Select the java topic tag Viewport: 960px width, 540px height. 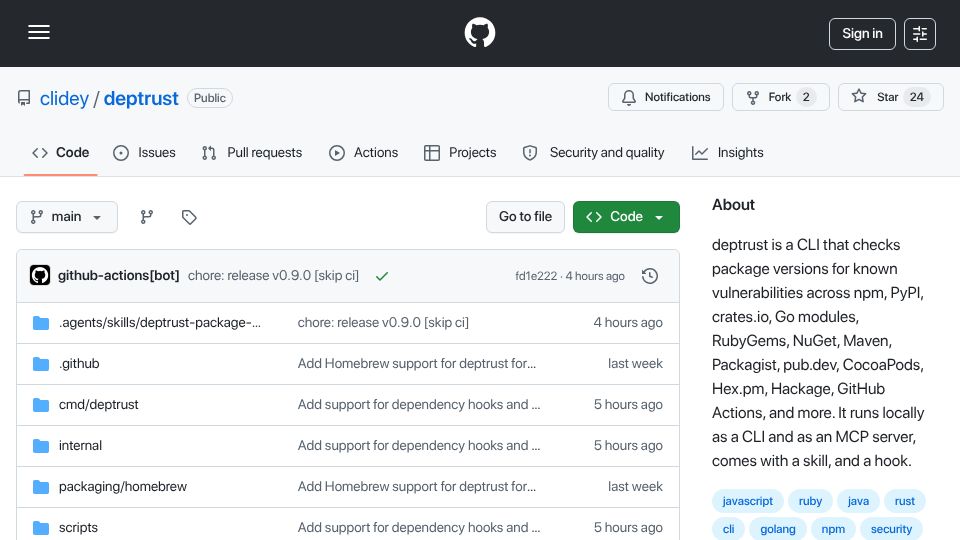(x=858, y=501)
